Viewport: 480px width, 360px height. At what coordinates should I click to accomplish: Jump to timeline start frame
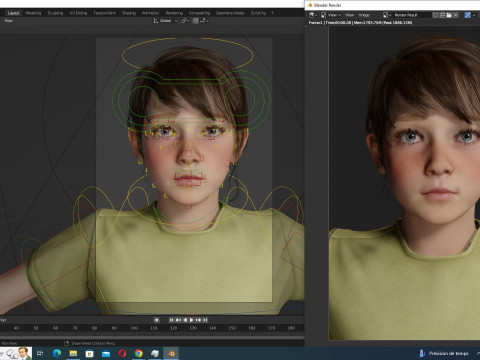pyautogui.click(x=171, y=320)
